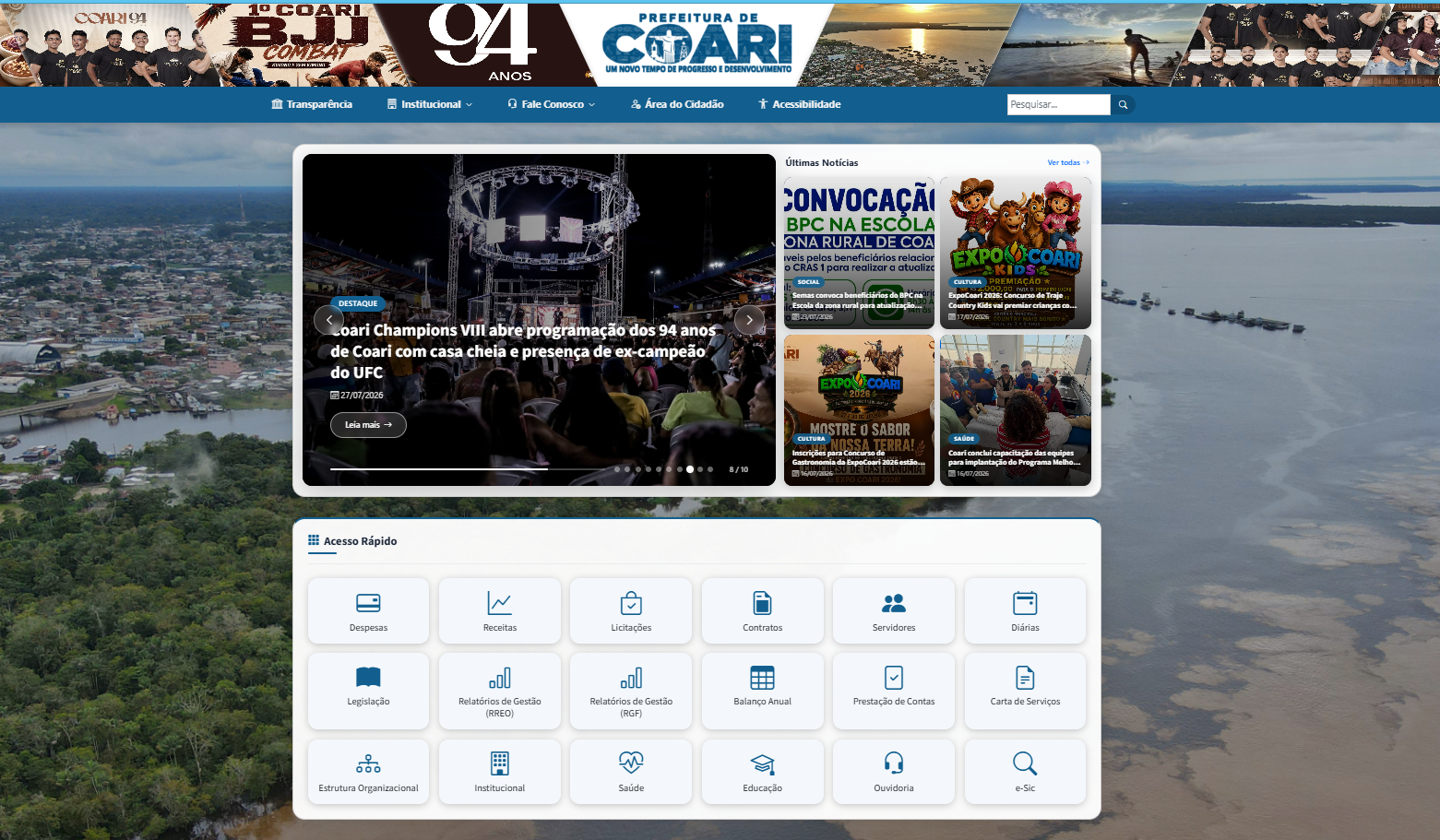Expand the Institucional navigation dropdown

[x=430, y=104]
